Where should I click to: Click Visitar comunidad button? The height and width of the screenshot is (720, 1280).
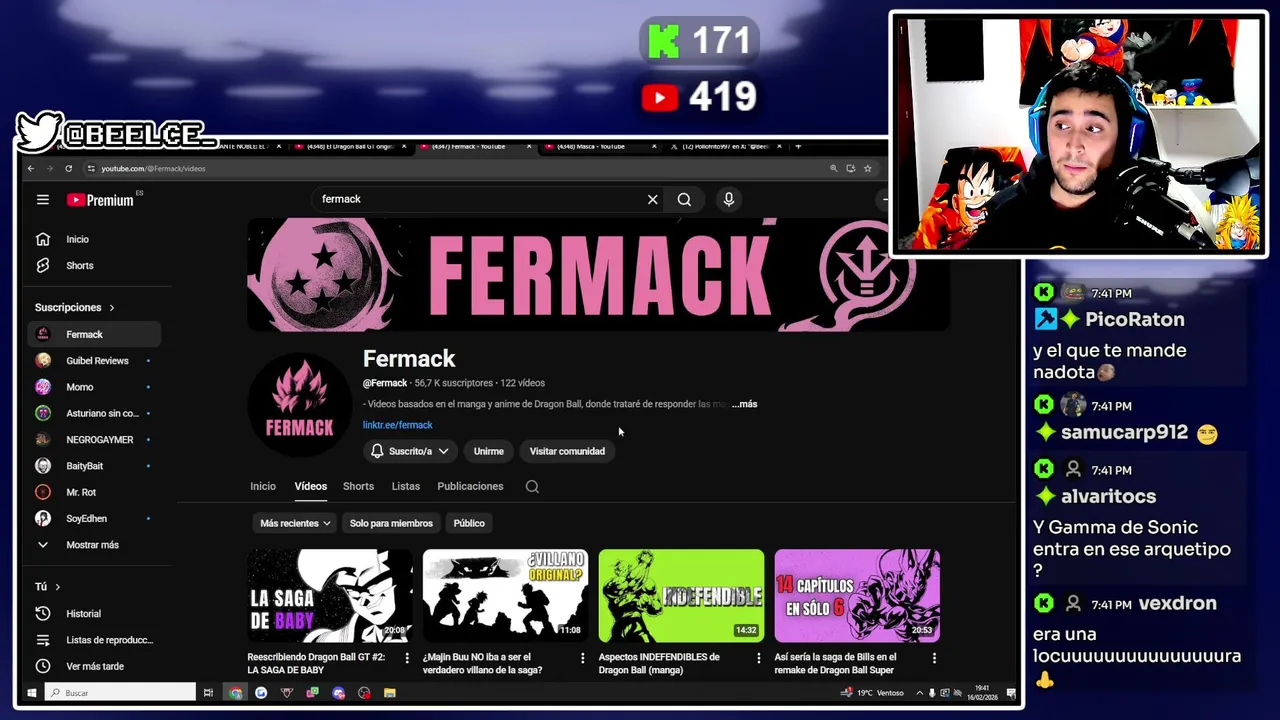(x=567, y=451)
